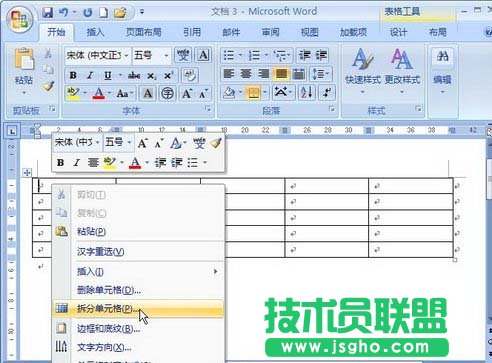Toggle bold in ribbon font group
This screenshot has width=492, height=363.
[x=73, y=76]
